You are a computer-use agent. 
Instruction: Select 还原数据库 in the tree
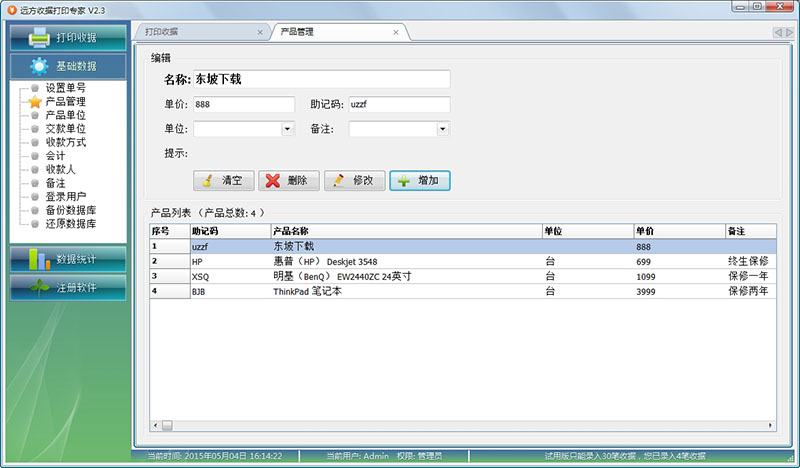tap(70, 224)
